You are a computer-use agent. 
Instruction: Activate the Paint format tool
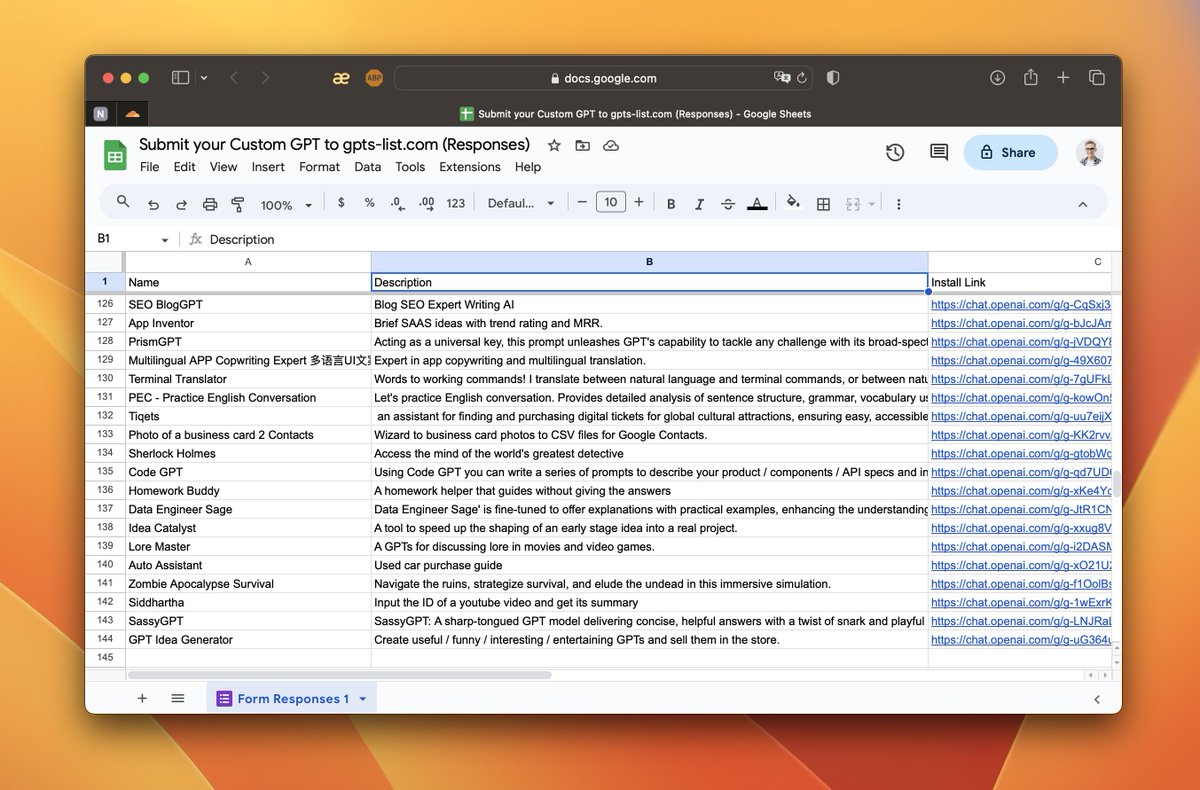click(x=238, y=204)
